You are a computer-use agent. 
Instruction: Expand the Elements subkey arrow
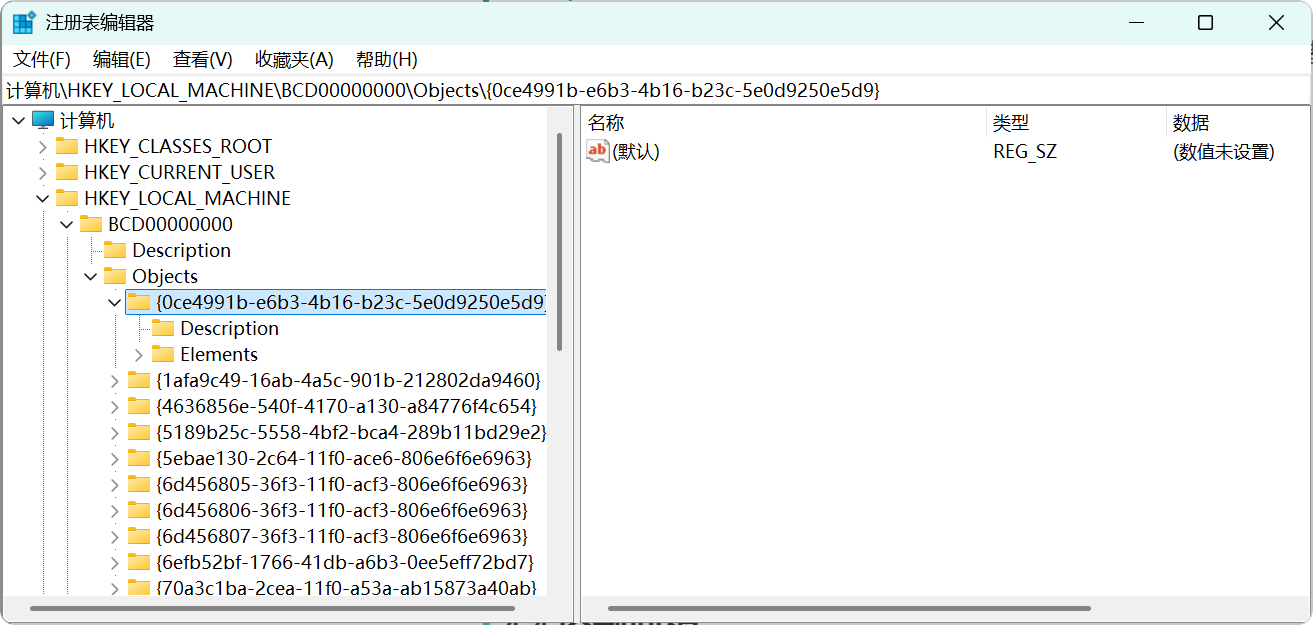coord(138,355)
